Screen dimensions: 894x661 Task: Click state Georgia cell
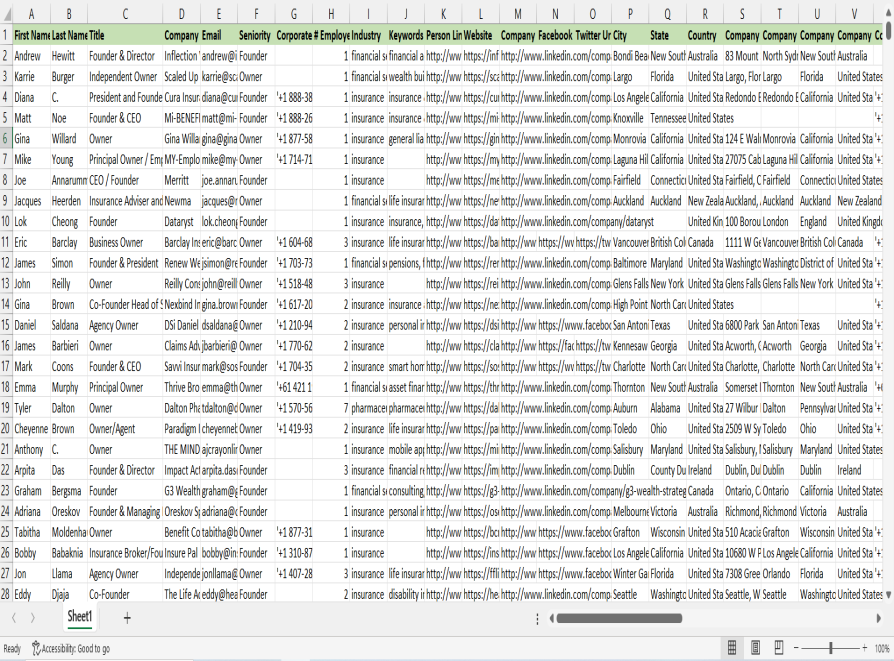tap(668, 346)
